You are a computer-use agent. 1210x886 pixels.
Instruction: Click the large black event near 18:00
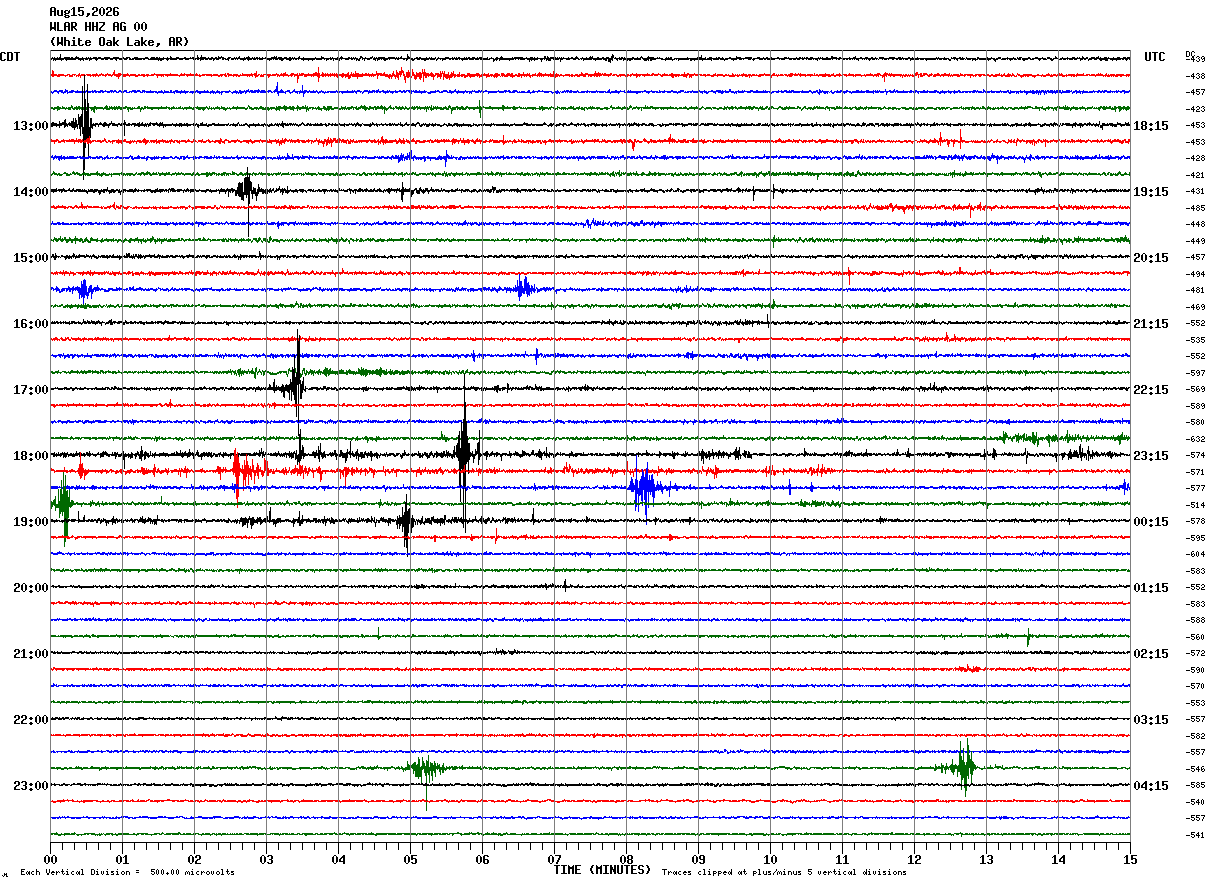[x=463, y=452]
